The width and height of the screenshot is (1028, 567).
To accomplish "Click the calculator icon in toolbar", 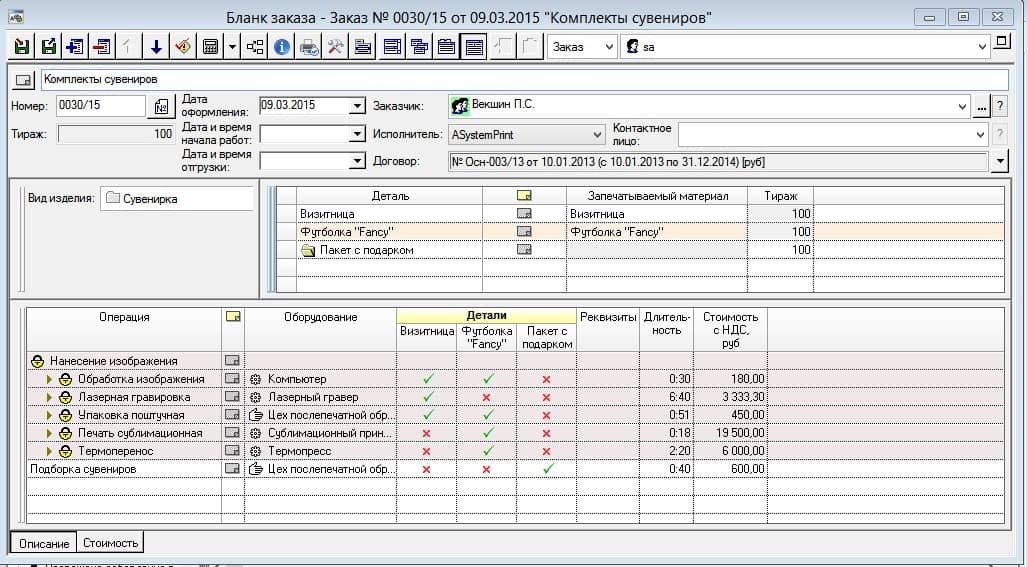I will pyautogui.click(x=210, y=46).
